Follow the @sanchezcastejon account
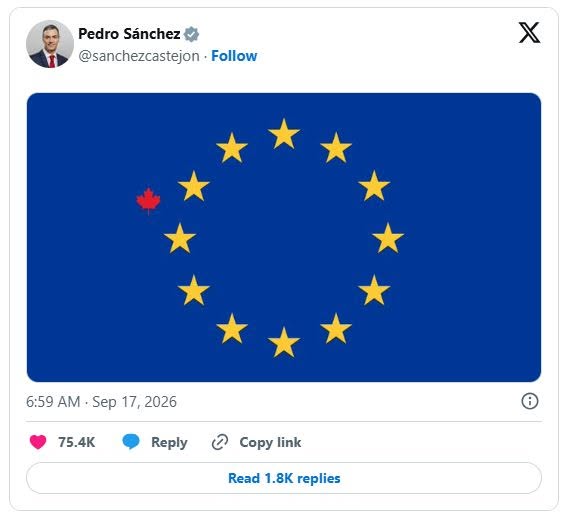The image size is (566, 520). click(x=234, y=56)
